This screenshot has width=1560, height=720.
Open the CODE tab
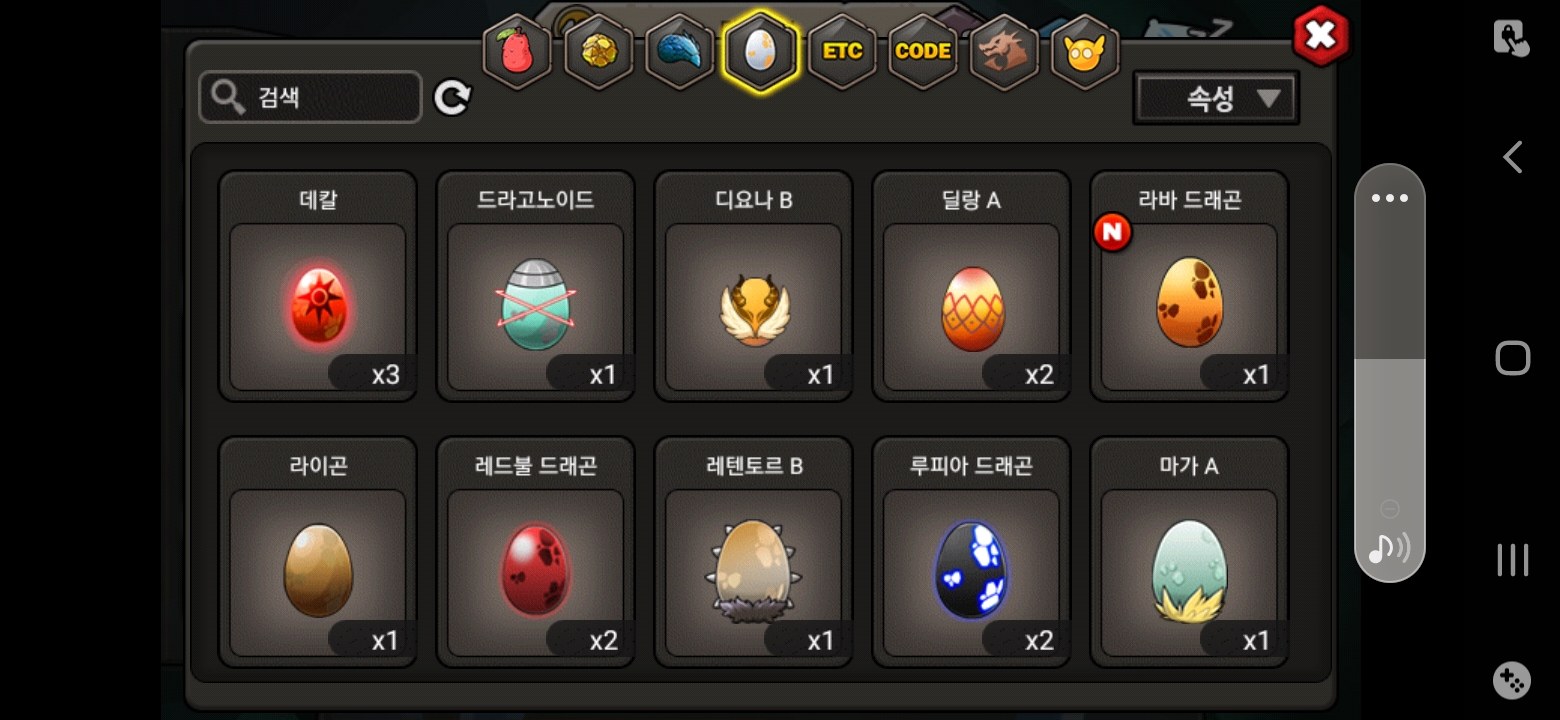coord(923,51)
